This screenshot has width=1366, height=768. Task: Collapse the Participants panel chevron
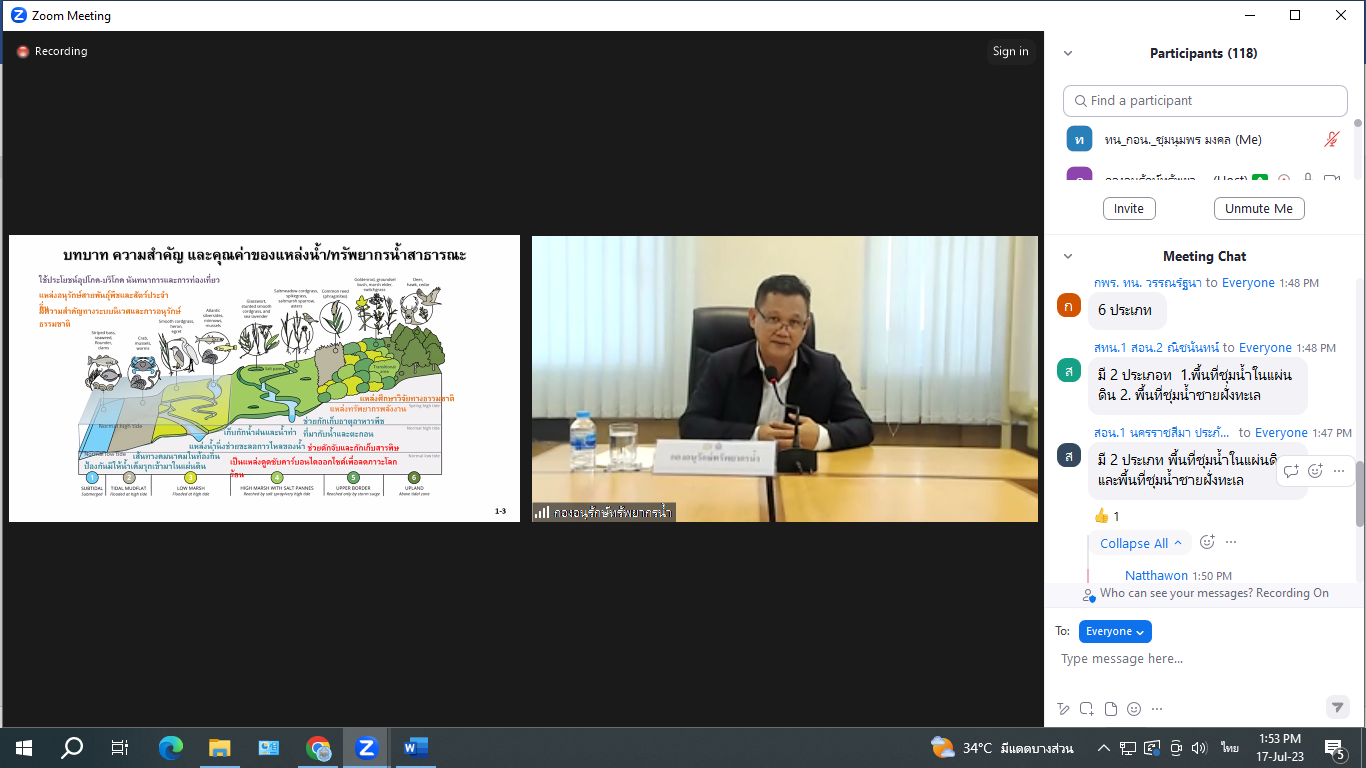point(1068,54)
